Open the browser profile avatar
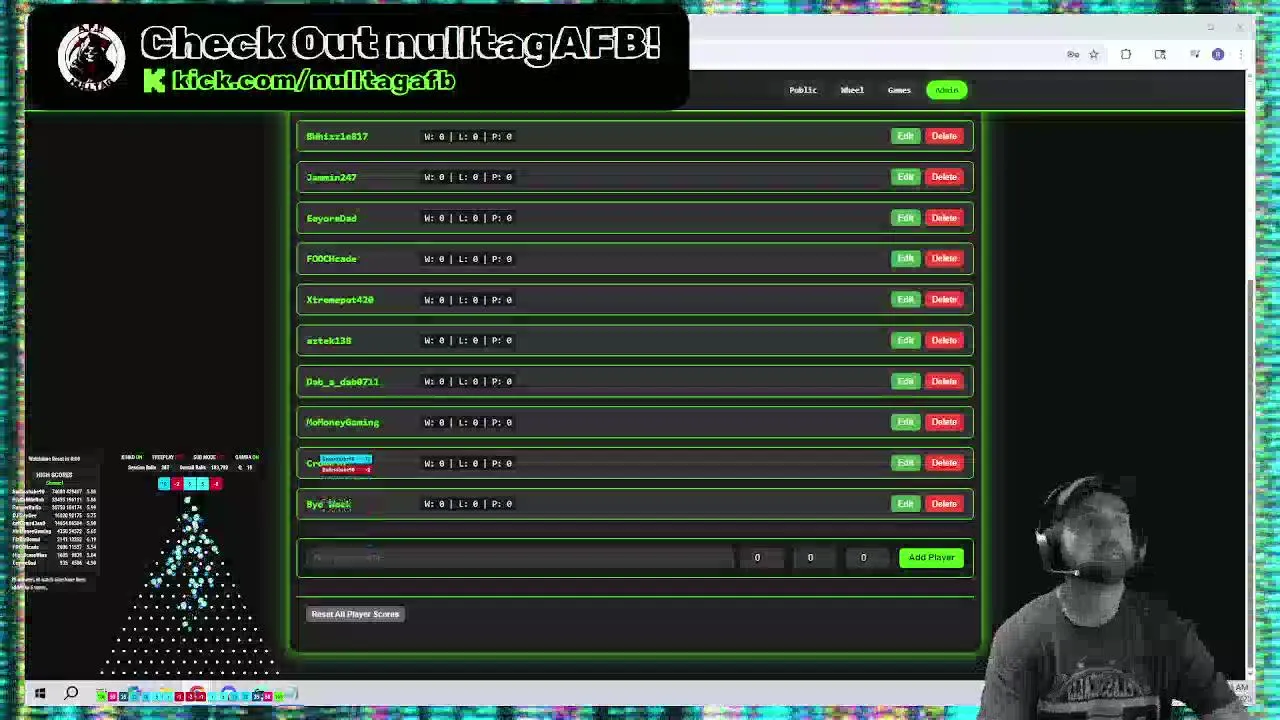The image size is (1280, 720). point(1218,55)
